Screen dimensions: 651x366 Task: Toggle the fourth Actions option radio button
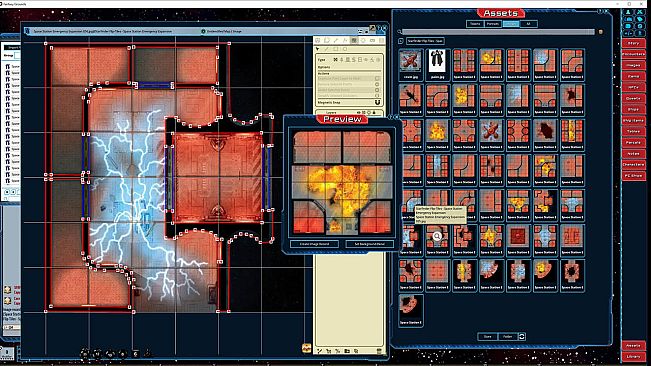click(x=377, y=95)
